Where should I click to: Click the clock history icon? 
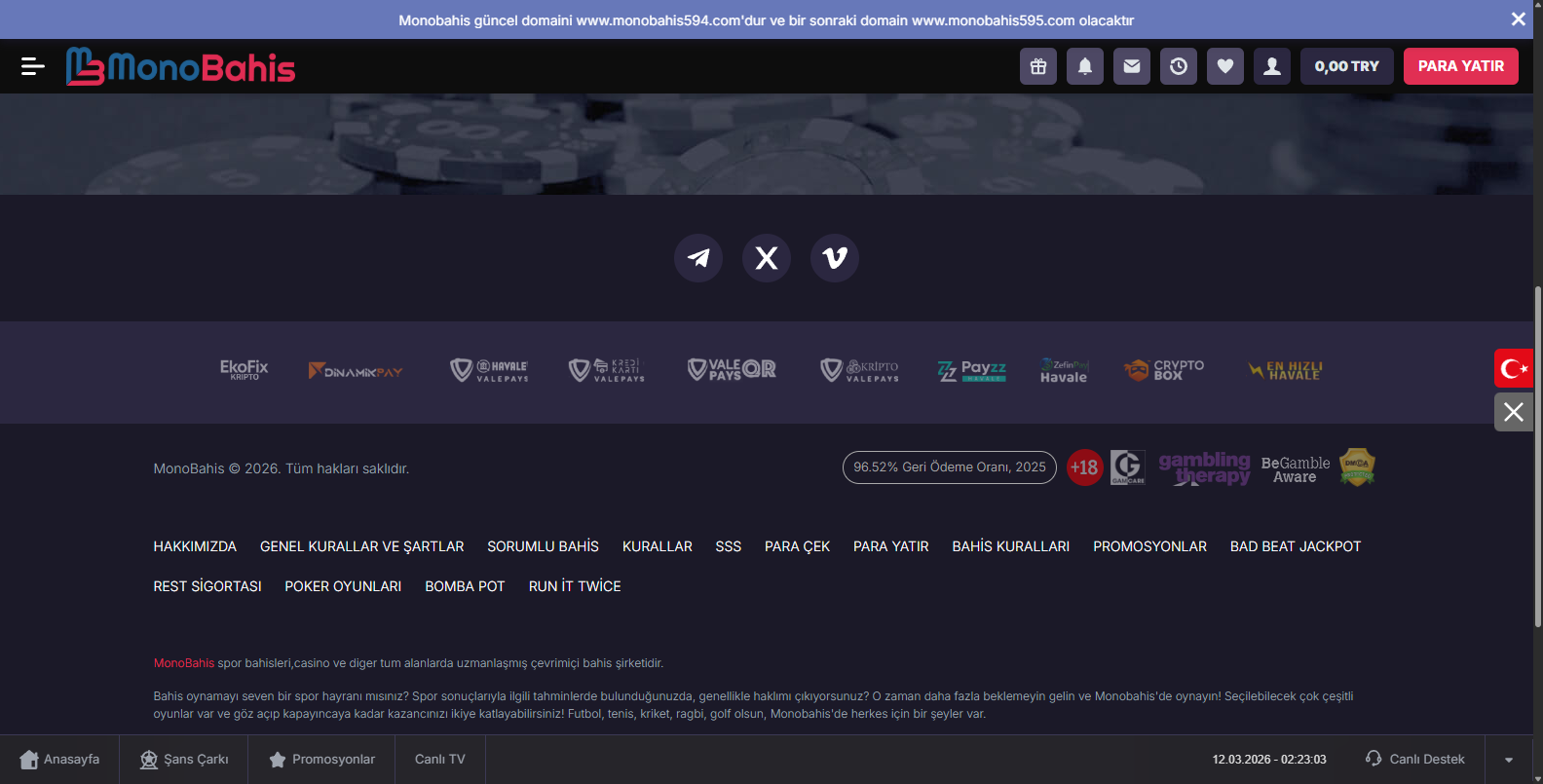point(1179,66)
